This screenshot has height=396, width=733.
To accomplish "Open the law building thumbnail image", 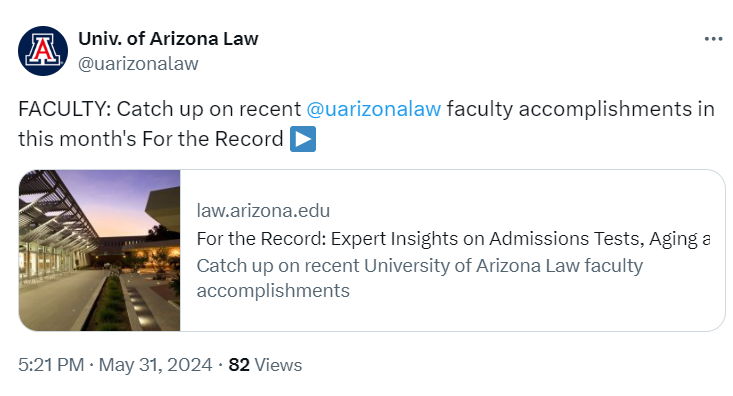I will point(100,251).
